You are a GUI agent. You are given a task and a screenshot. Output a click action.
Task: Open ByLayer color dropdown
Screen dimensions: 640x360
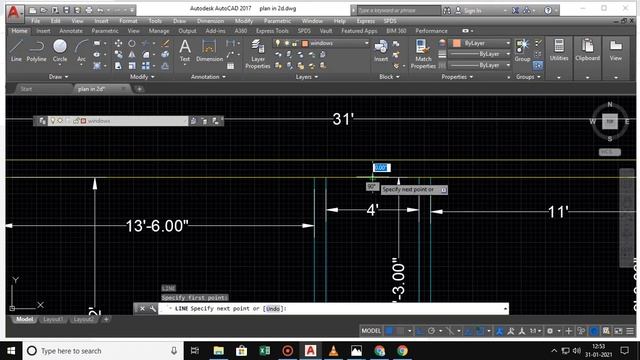[x=508, y=43]
